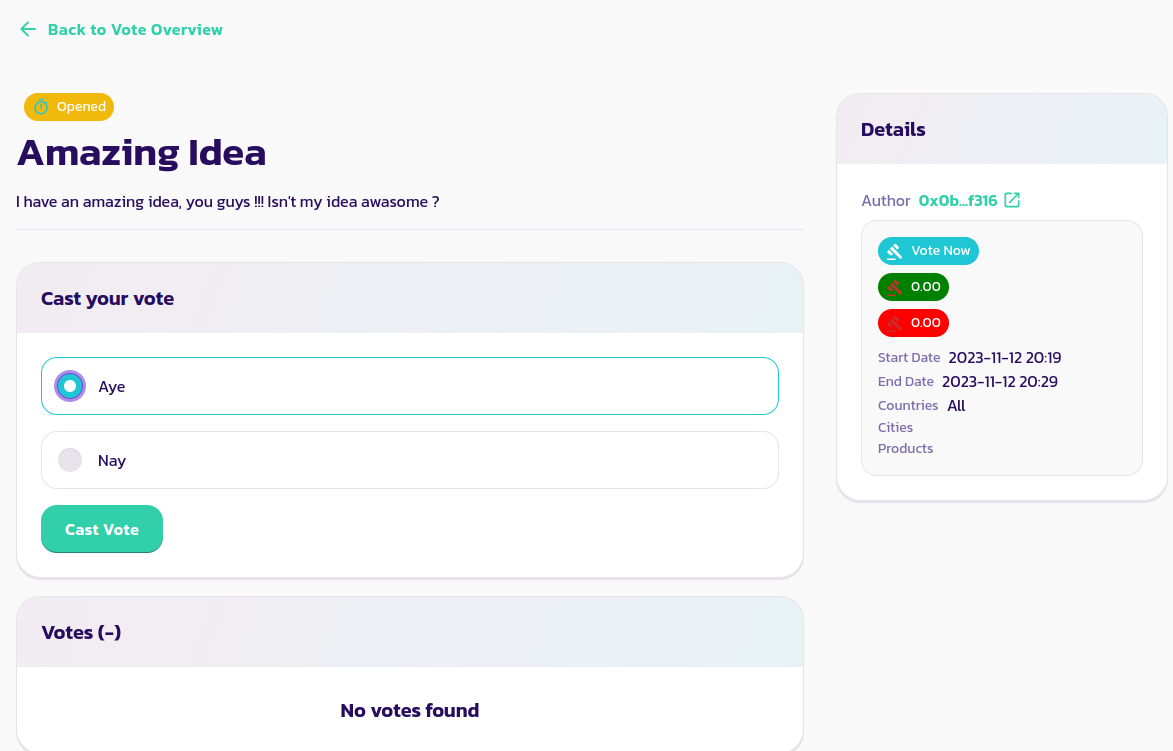The image size is (1173, 751).
Task: Select the Aye radio button
Action: [x=70, y=386]
